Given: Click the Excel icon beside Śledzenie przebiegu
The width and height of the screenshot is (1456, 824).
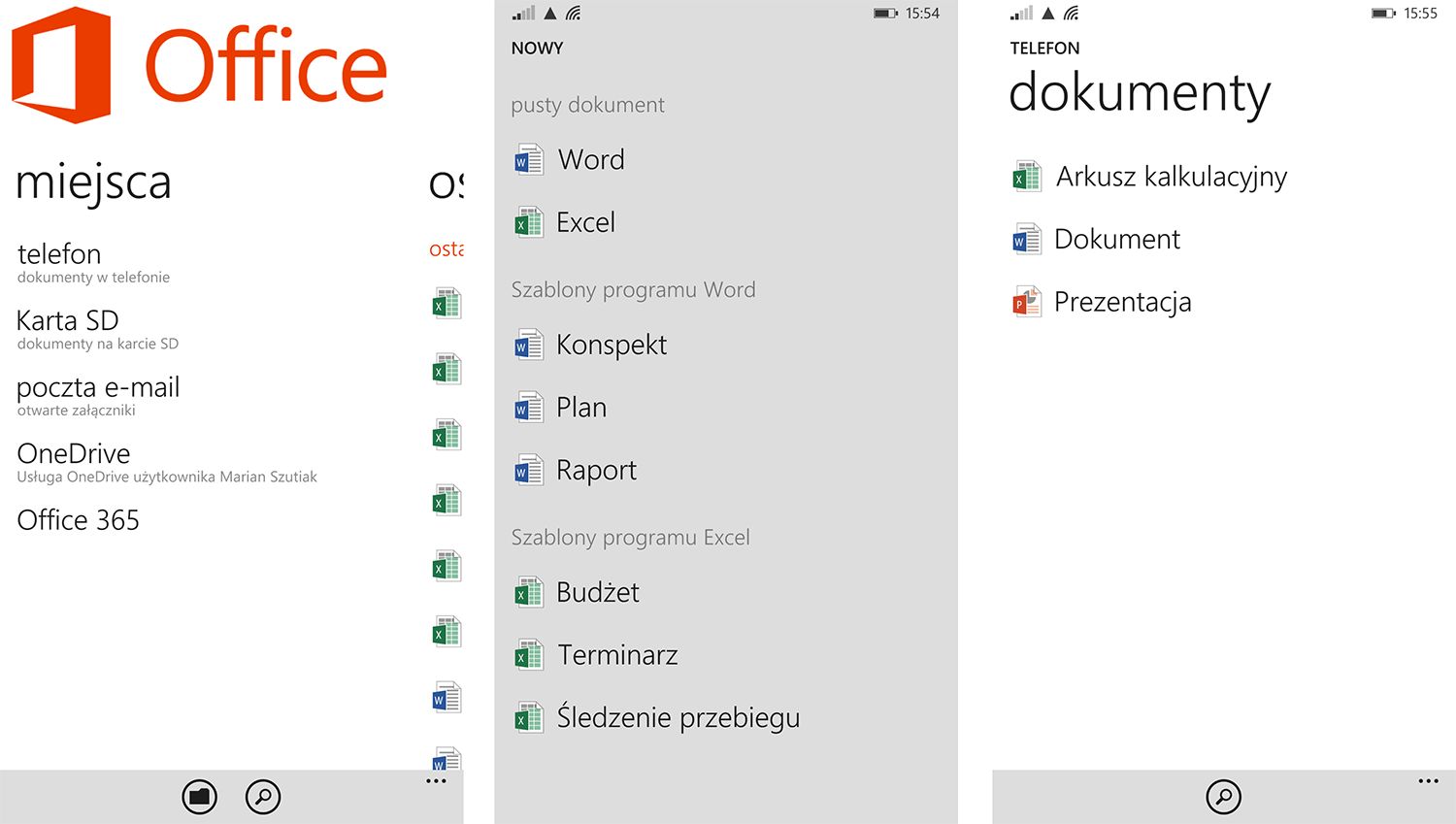Looking at the screenshot, I should (529, 718).
